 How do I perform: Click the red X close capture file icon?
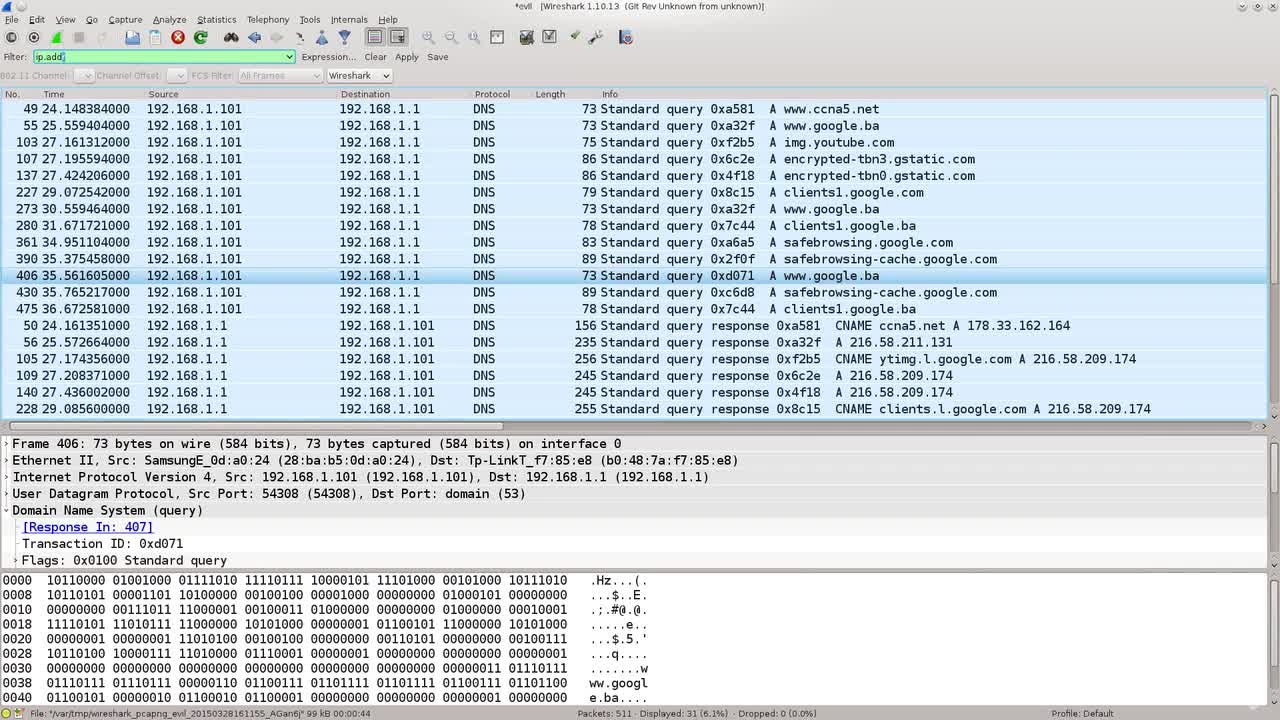pyautogui.click(x=178, y=37)
